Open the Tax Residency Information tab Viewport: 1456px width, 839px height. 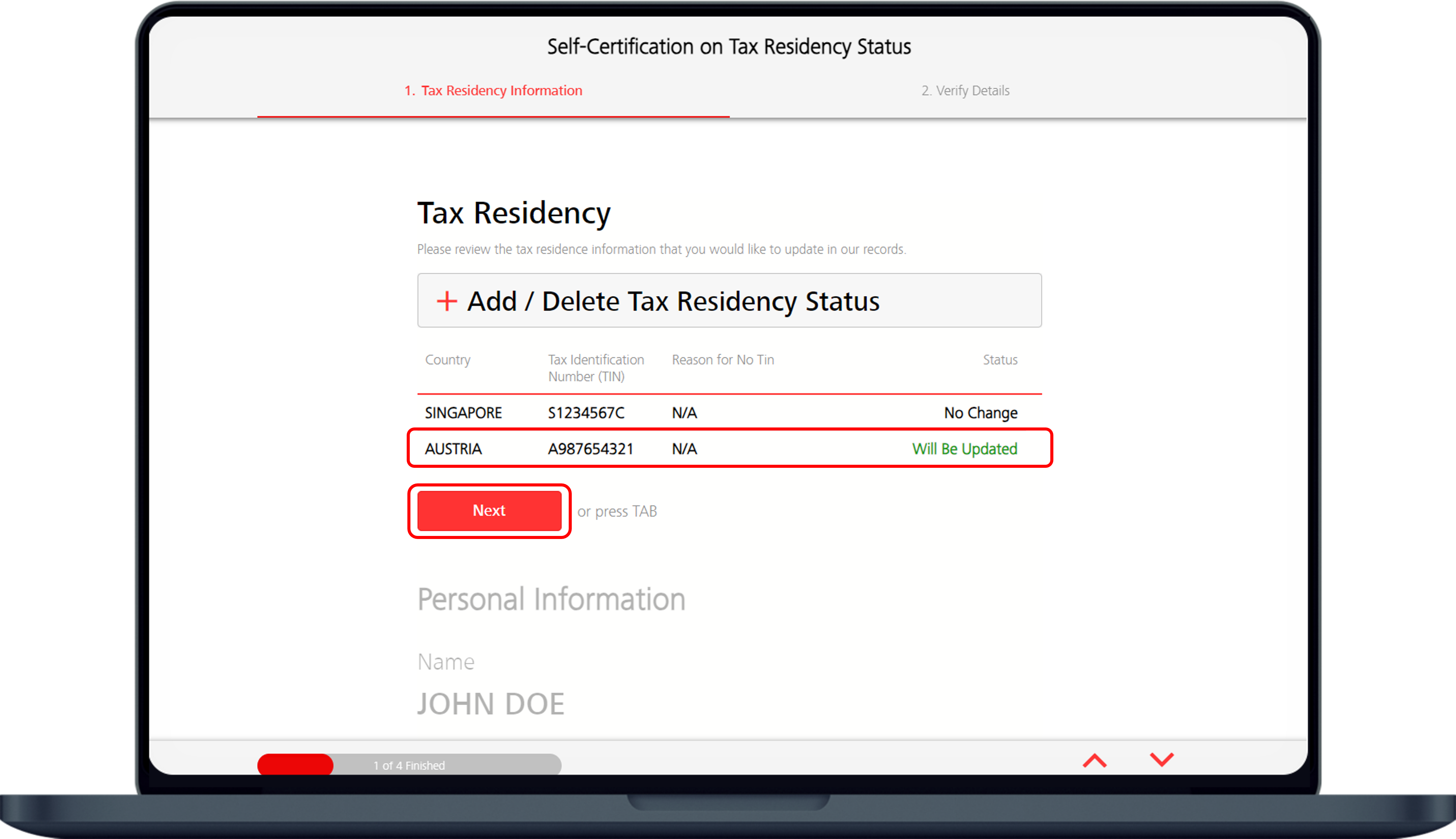pyautogui.click(x=493, y=91)
